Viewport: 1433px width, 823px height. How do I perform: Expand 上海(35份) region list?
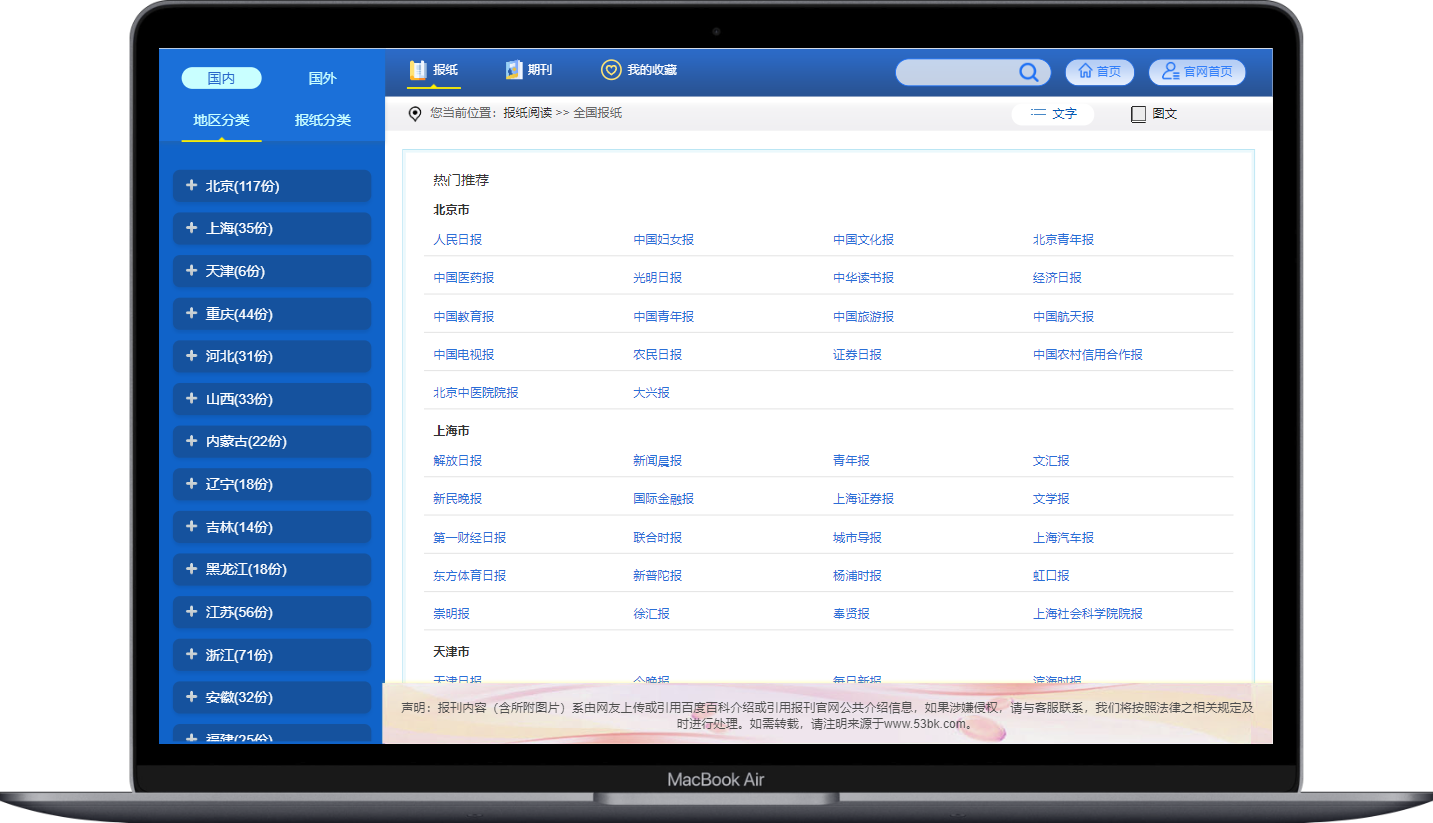point(272,228)
